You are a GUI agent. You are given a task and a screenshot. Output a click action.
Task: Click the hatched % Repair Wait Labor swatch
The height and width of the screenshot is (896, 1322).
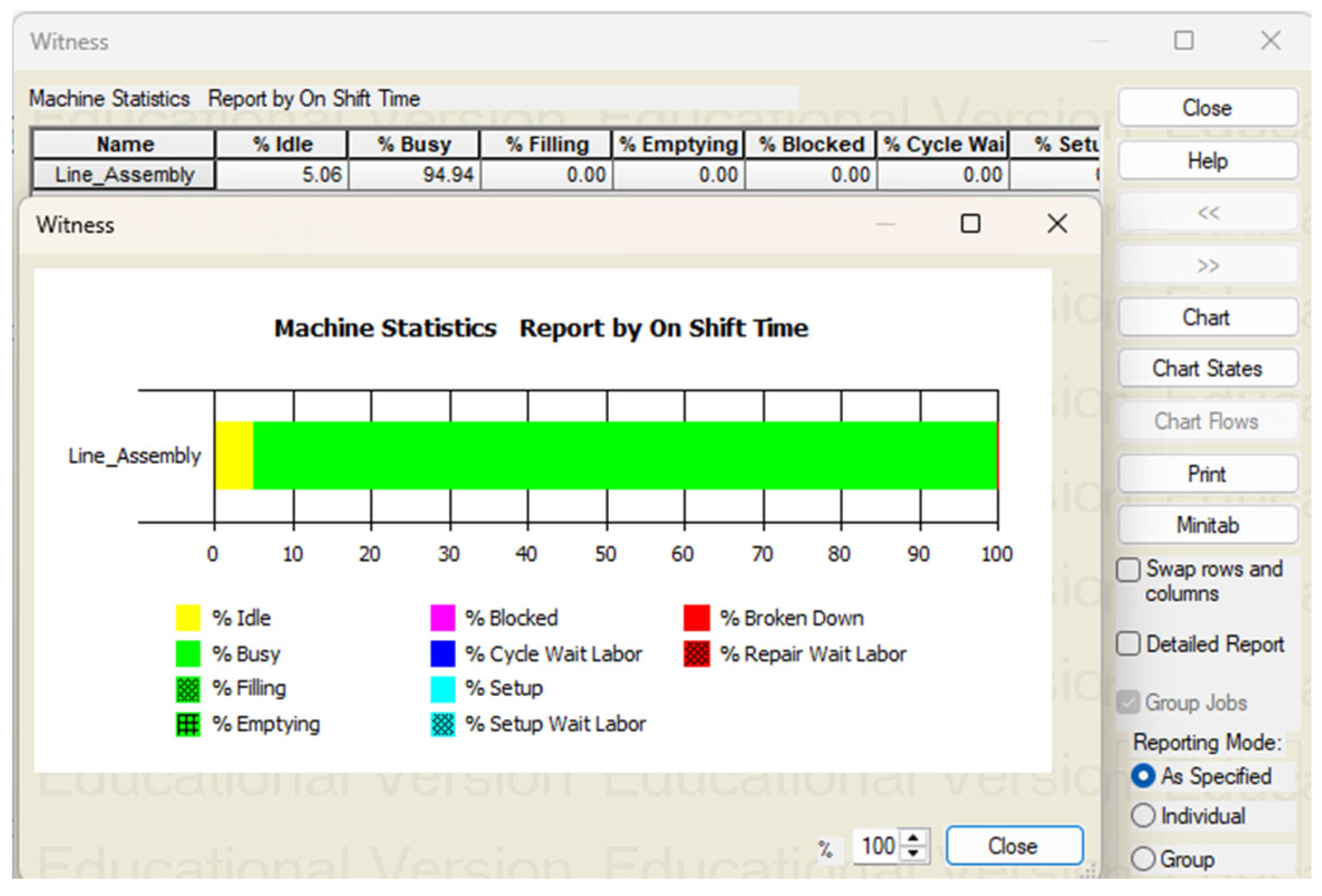click(x=696, y=654)
